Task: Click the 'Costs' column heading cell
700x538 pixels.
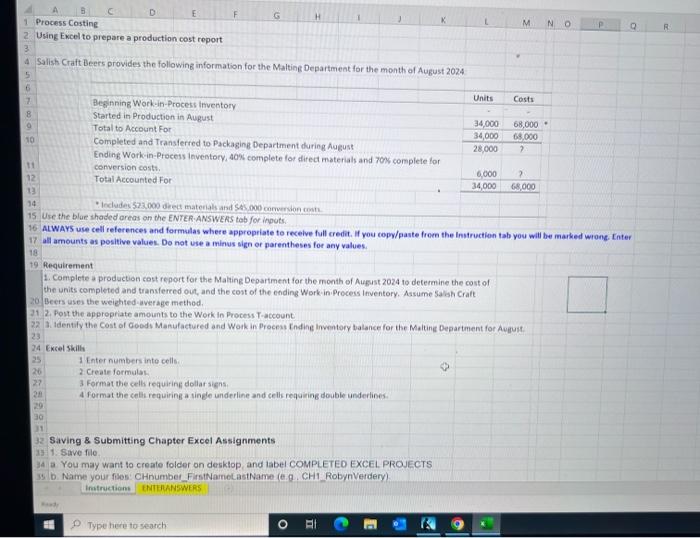Action: [x=523, y=99]
